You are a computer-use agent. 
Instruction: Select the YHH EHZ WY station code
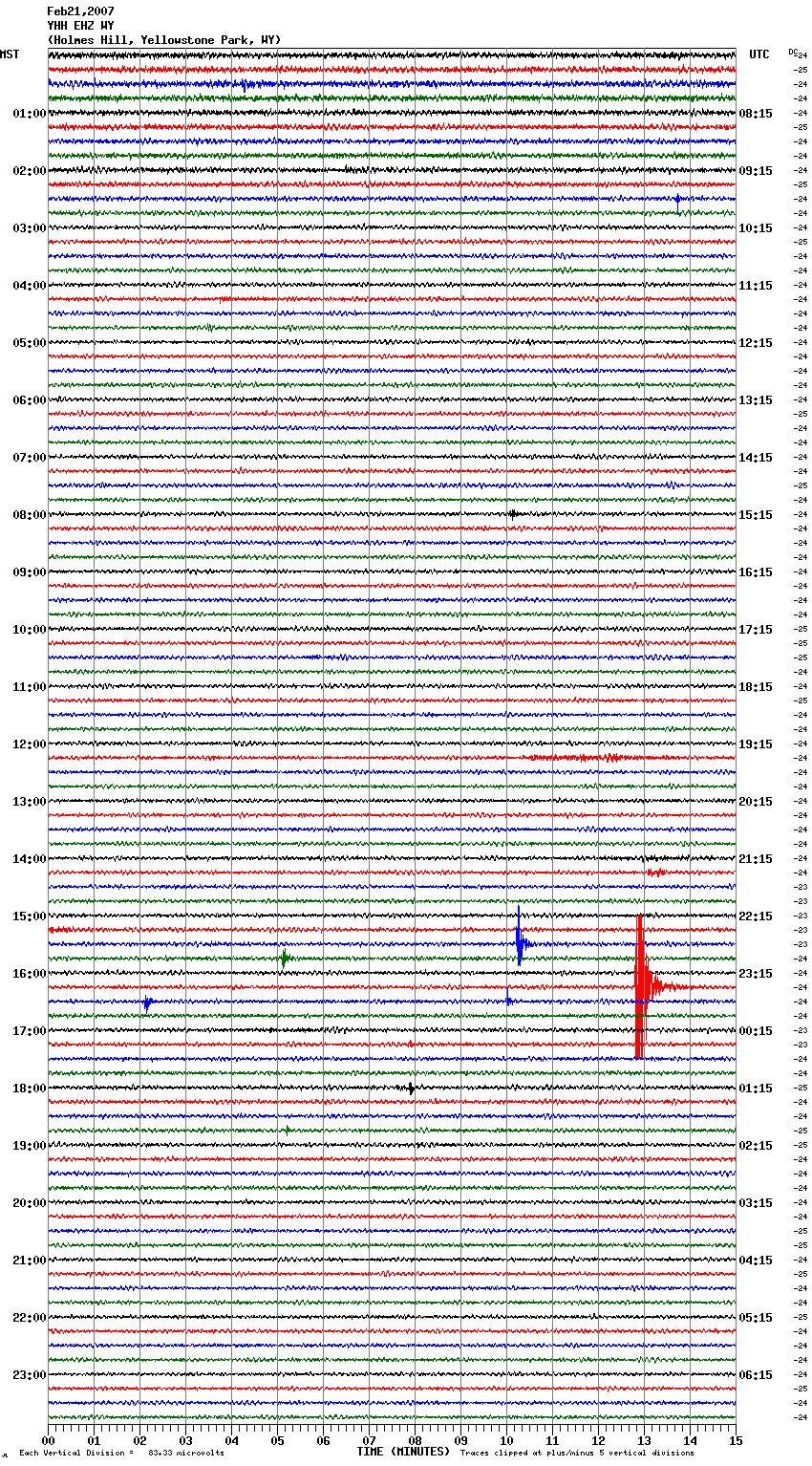80,26
